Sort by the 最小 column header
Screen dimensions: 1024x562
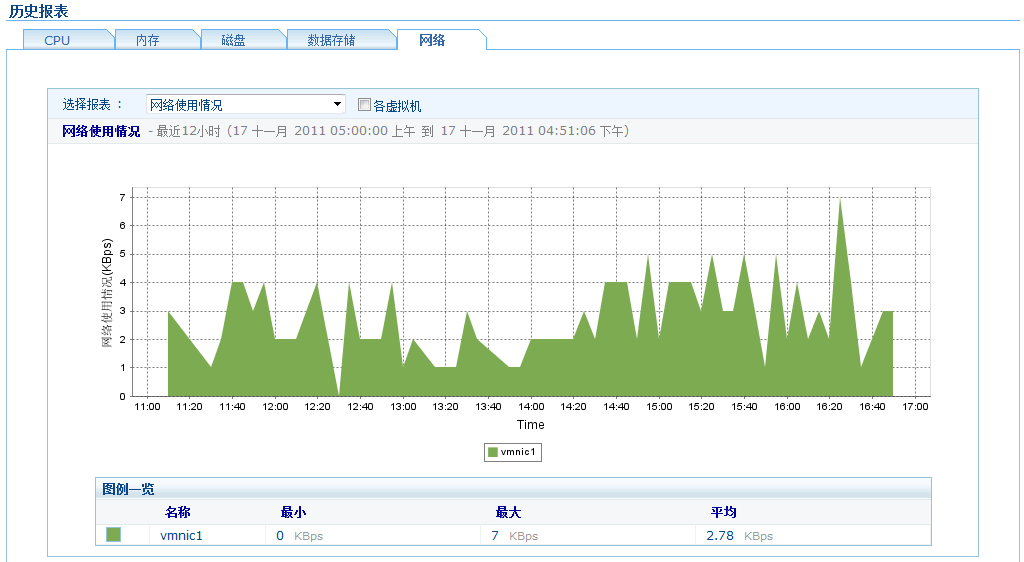coord(293,512)
